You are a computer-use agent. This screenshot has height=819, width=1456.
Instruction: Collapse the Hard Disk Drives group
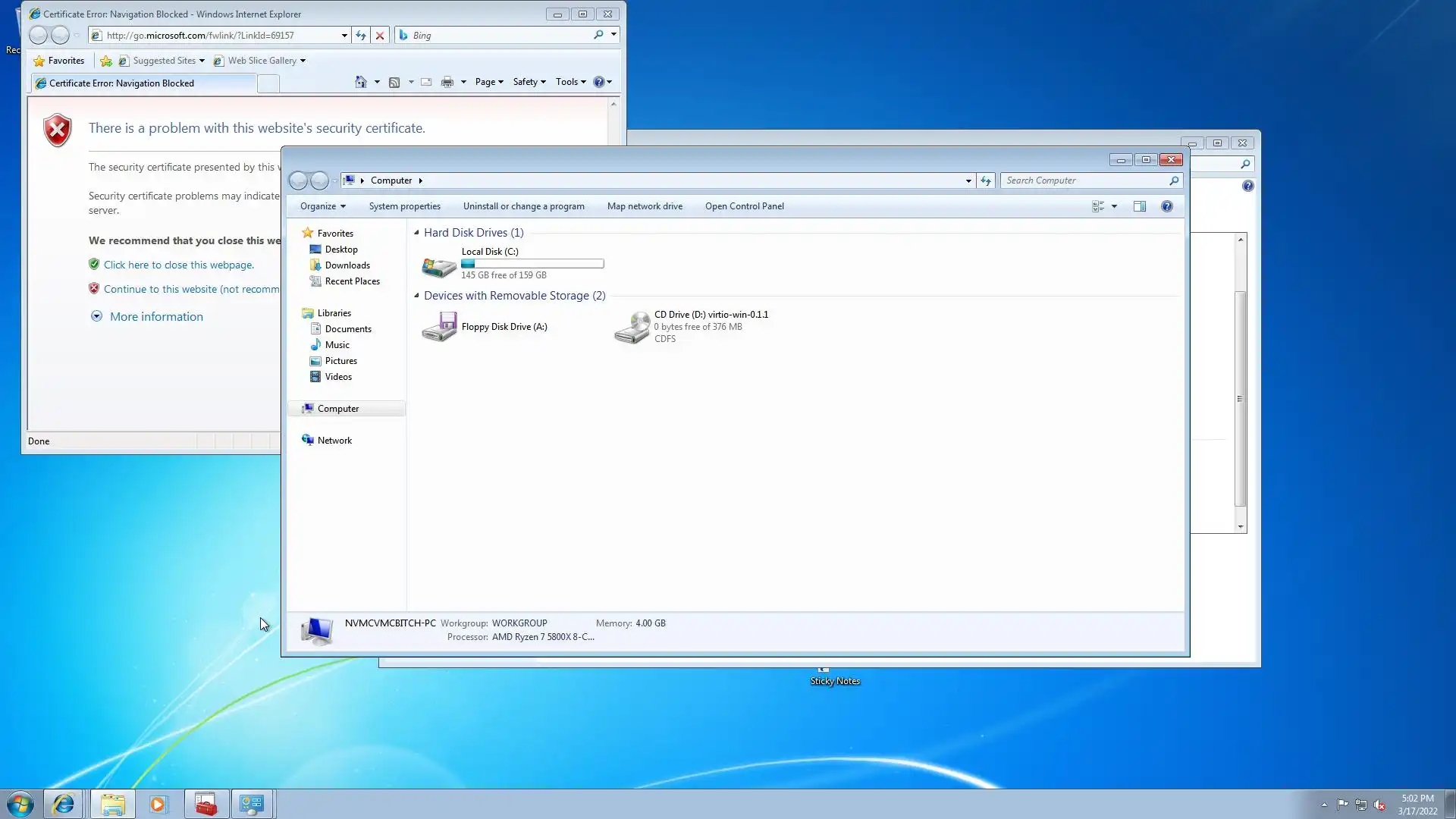416,233
